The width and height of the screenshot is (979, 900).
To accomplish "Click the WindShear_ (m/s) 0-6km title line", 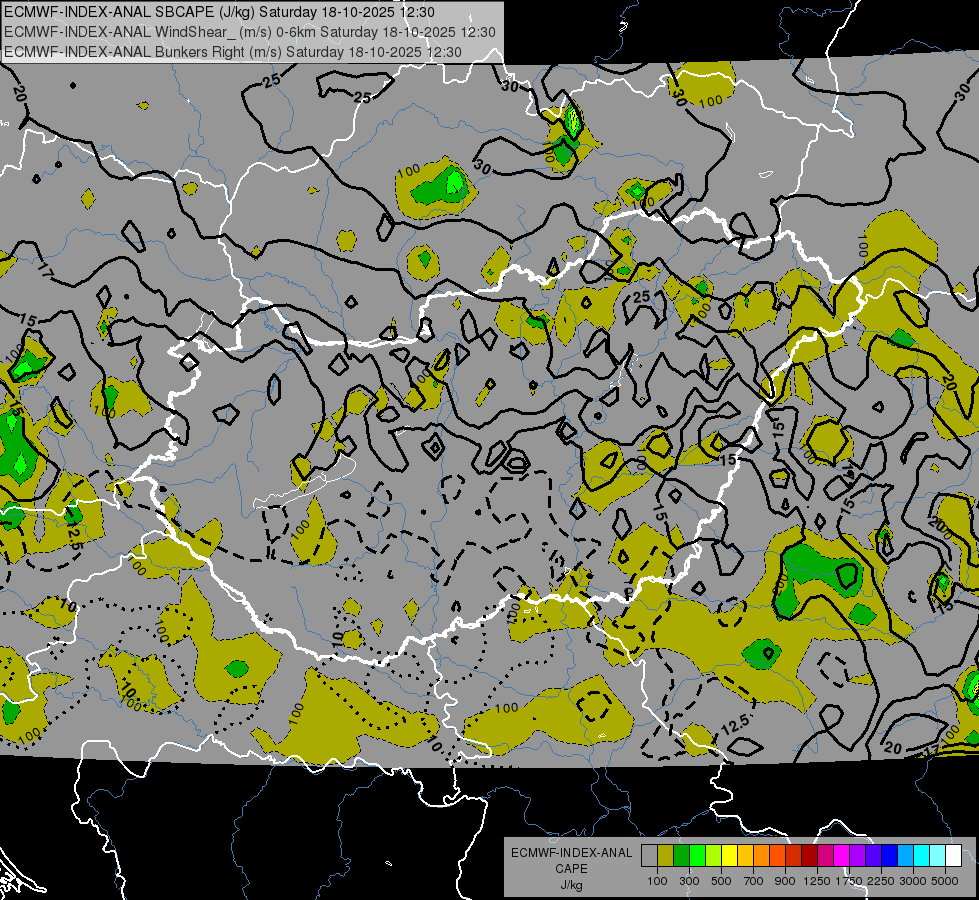I will coord(250,32).
